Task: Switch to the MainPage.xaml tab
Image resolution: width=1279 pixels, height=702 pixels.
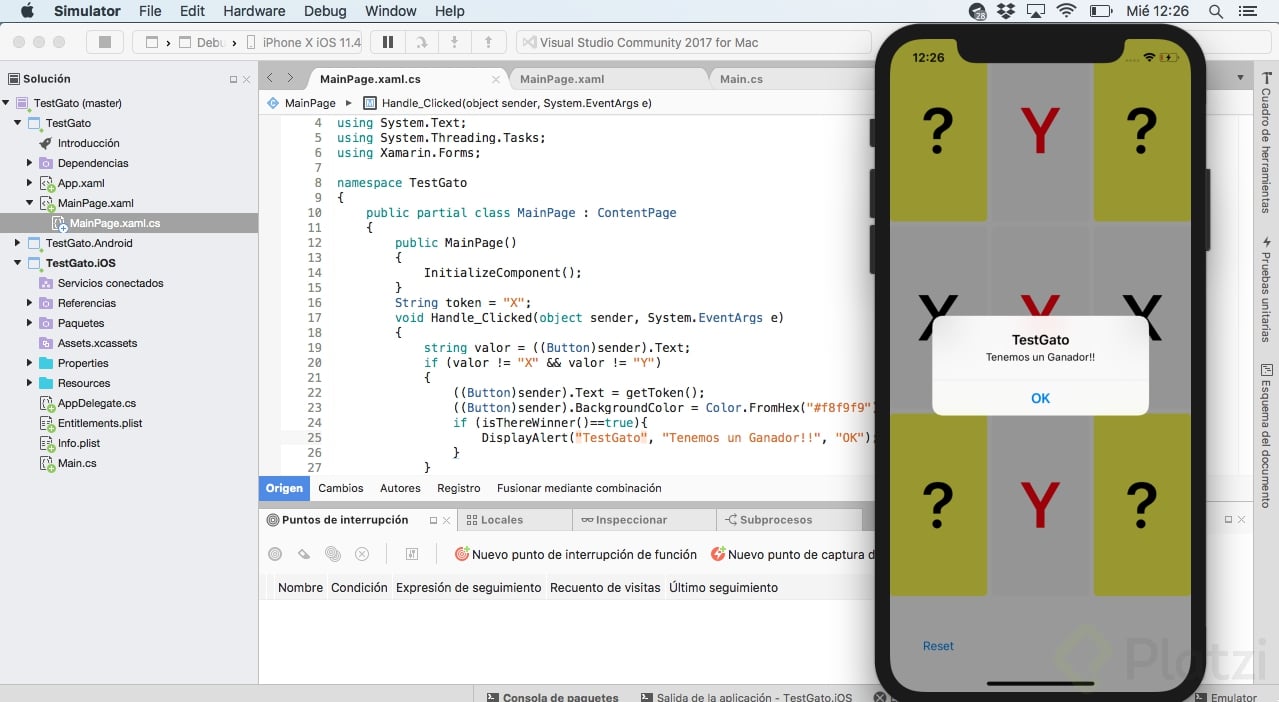Action: (562, 79)
